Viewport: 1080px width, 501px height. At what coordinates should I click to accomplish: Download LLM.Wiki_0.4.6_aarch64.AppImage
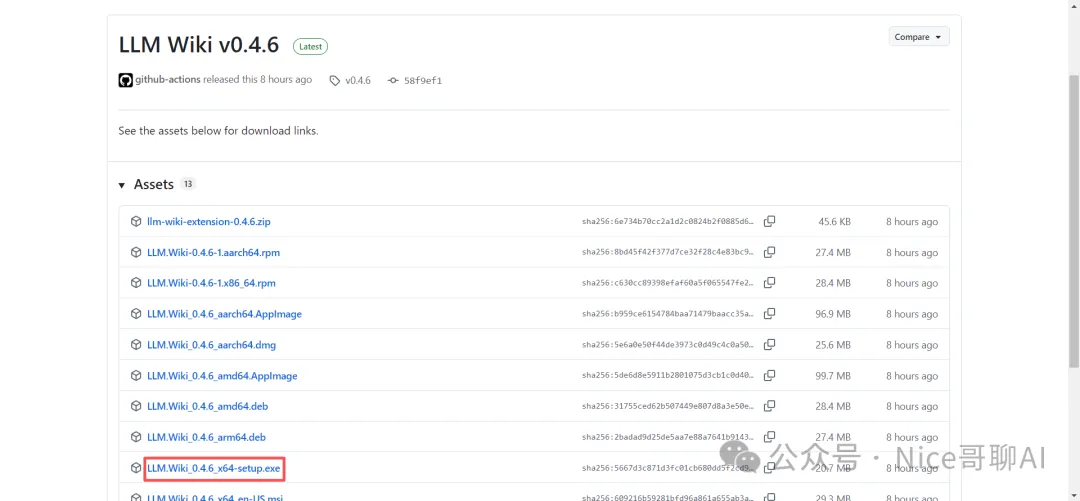(225, 314)
